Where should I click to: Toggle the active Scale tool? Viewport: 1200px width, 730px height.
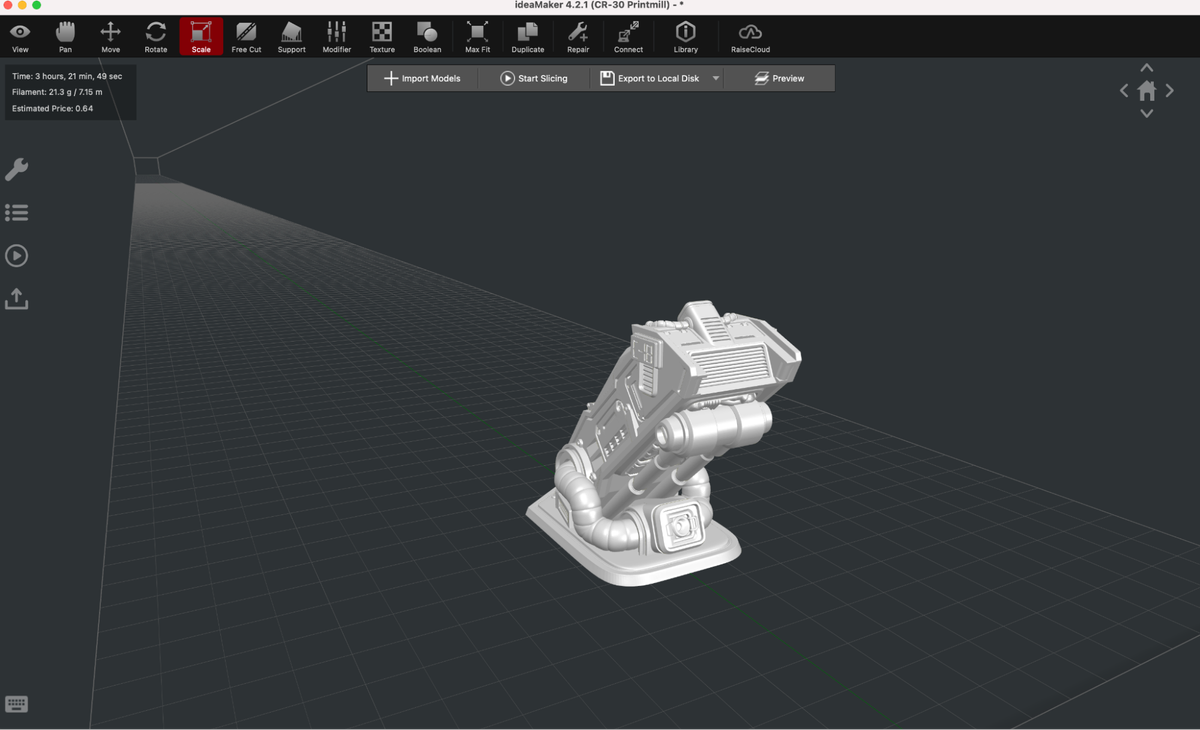coord(201,36)
